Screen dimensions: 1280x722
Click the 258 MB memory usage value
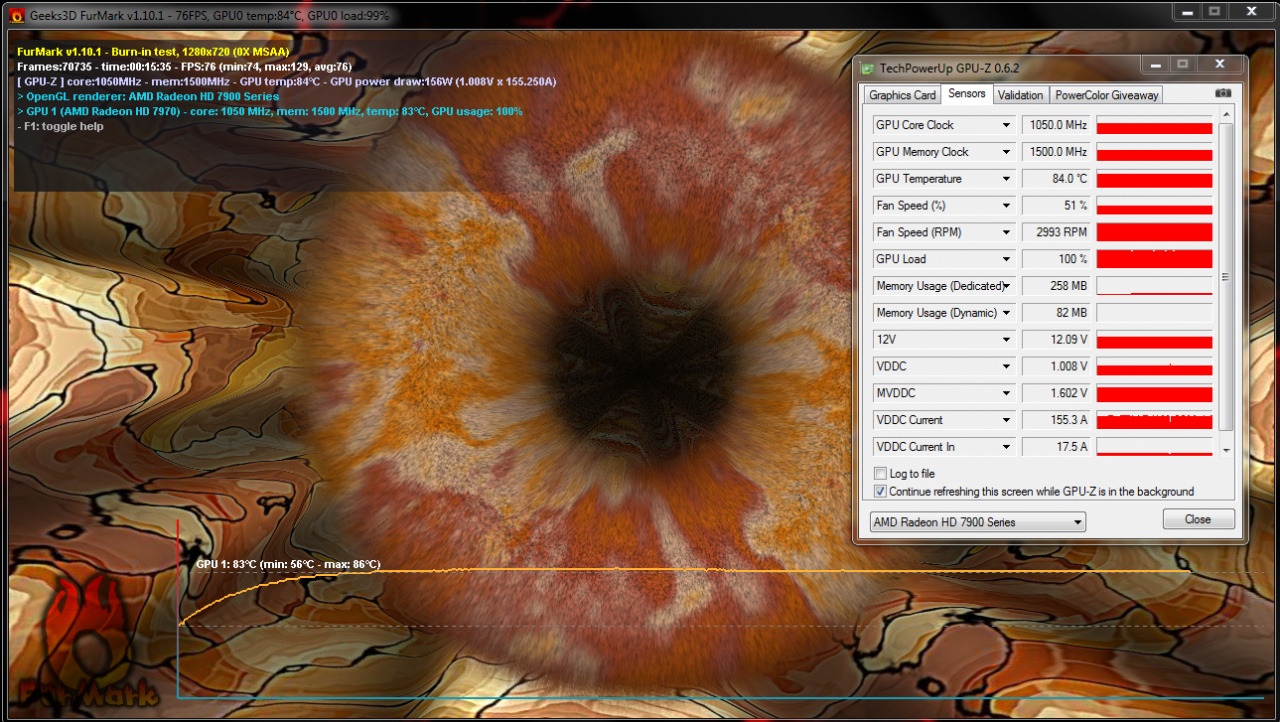click(x=1056, y=286)
